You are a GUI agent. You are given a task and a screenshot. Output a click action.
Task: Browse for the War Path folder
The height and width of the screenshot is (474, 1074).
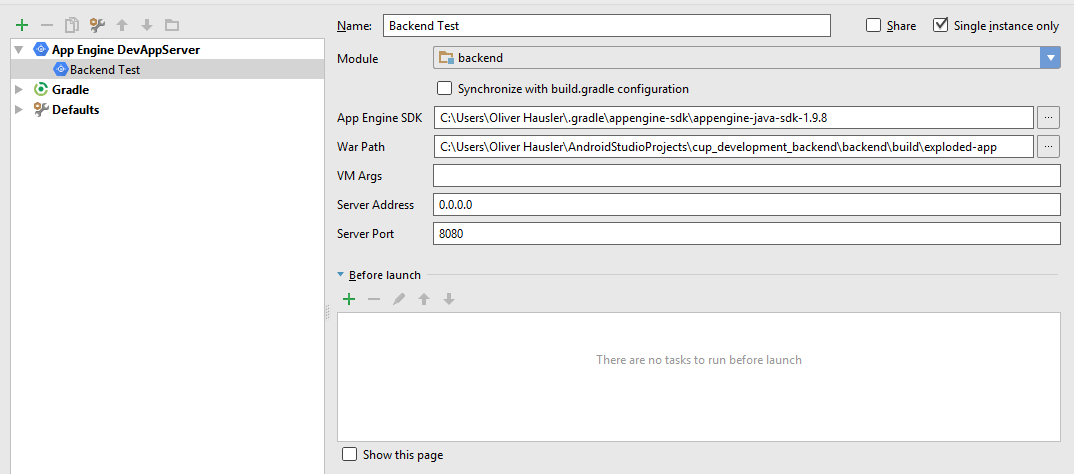click(1048, 147)
